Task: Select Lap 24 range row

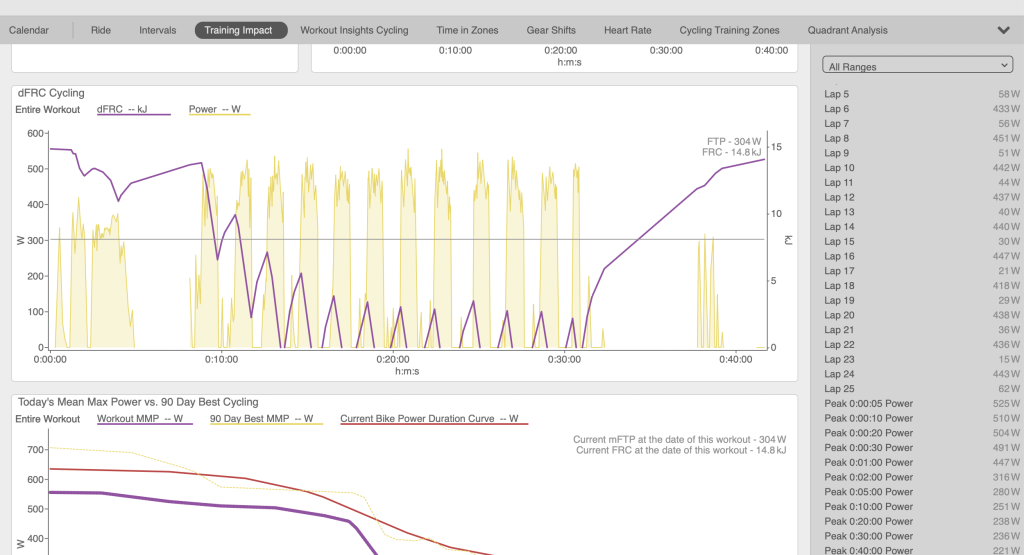Action: [x=921, y=374]
